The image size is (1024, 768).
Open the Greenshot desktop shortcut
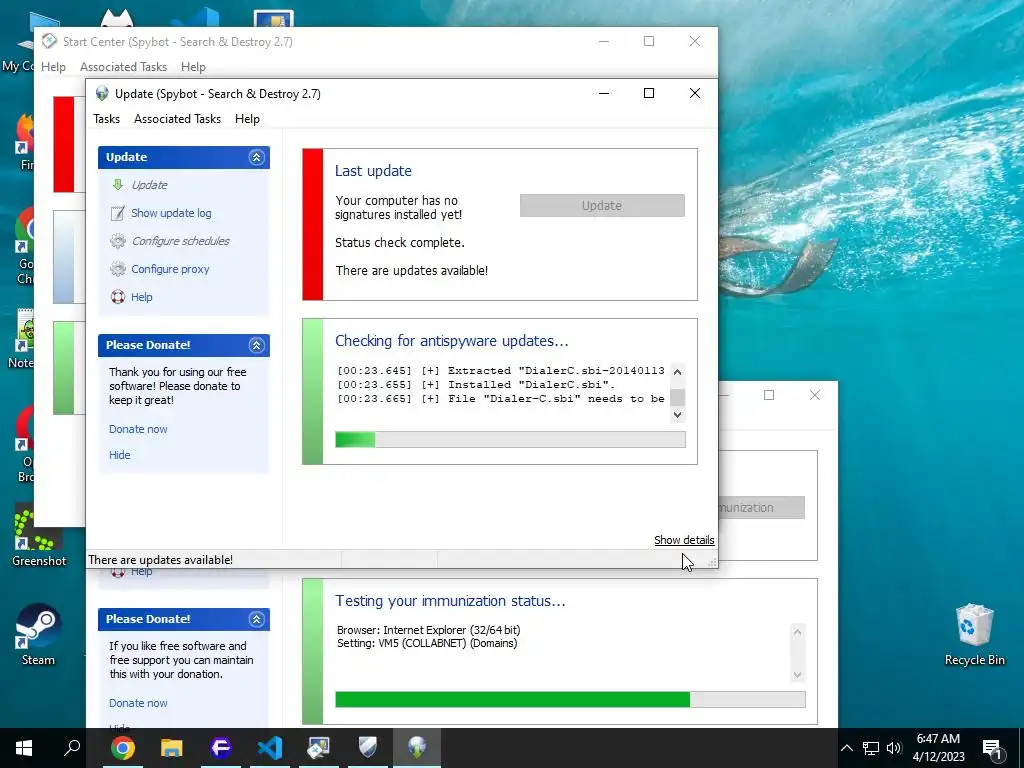[39, 534]
